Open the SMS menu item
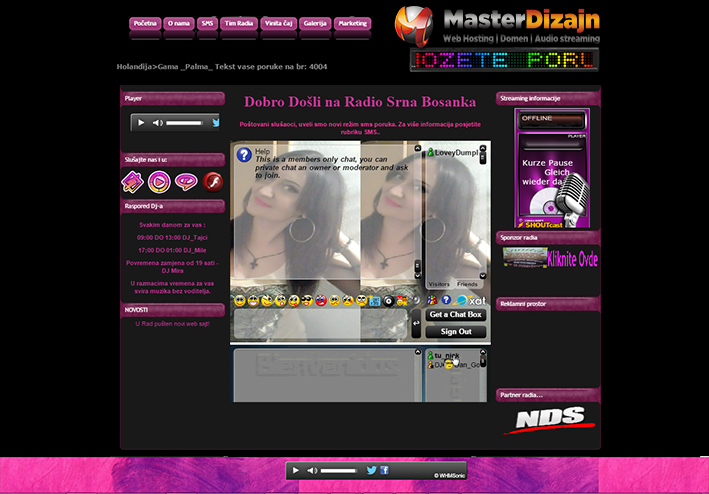Screen dimensions: 709x494 click(x=207, y=23)
